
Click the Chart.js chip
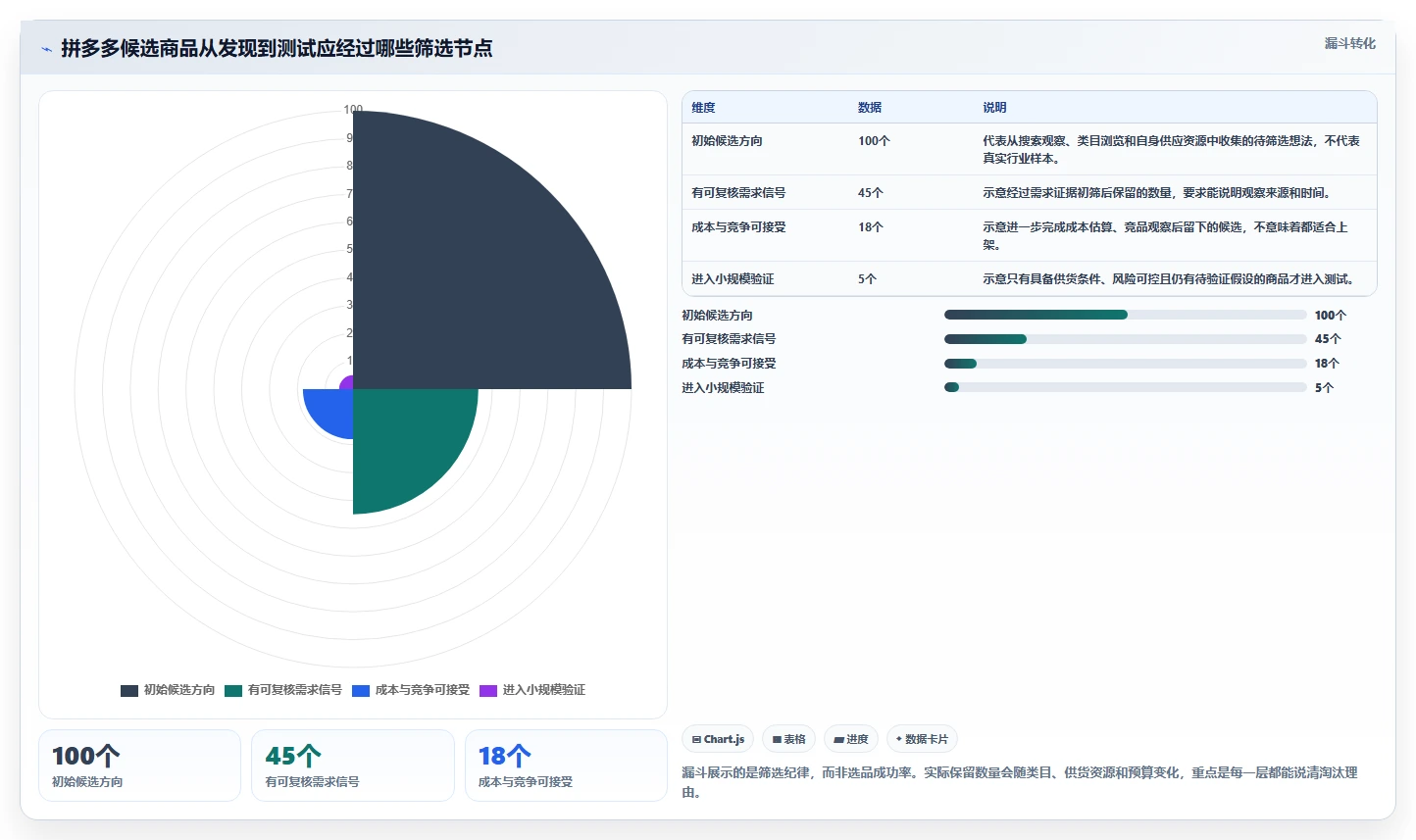click(718, 739)
